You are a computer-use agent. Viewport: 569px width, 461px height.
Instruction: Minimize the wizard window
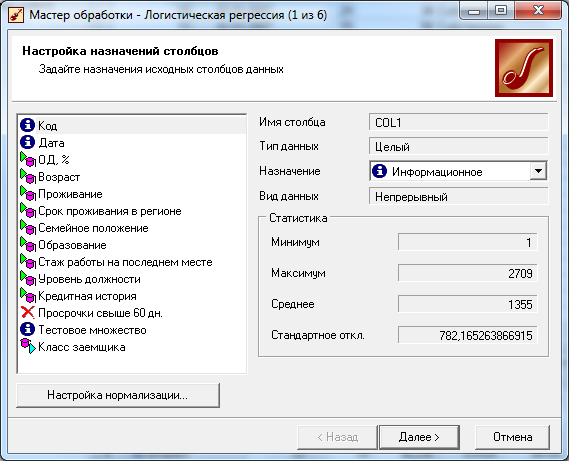[474, 11]
